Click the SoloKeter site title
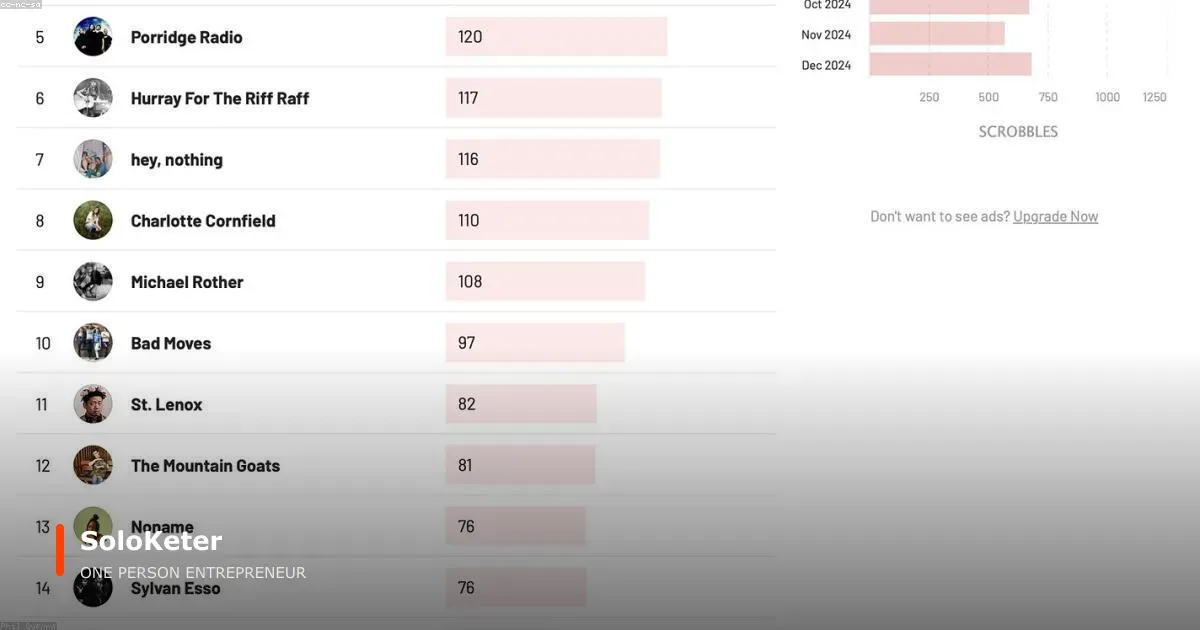 (151, 541)
